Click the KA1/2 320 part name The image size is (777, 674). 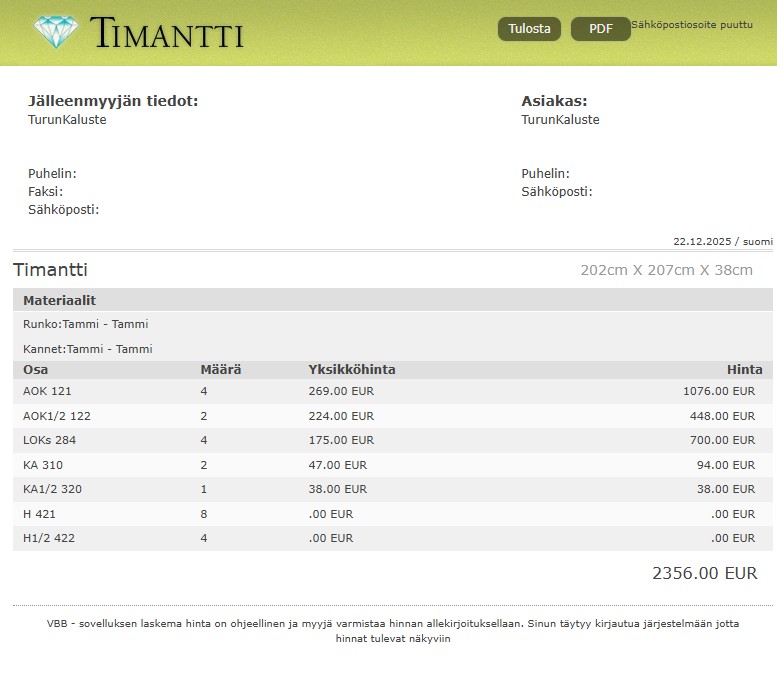[x=52, y=489]
